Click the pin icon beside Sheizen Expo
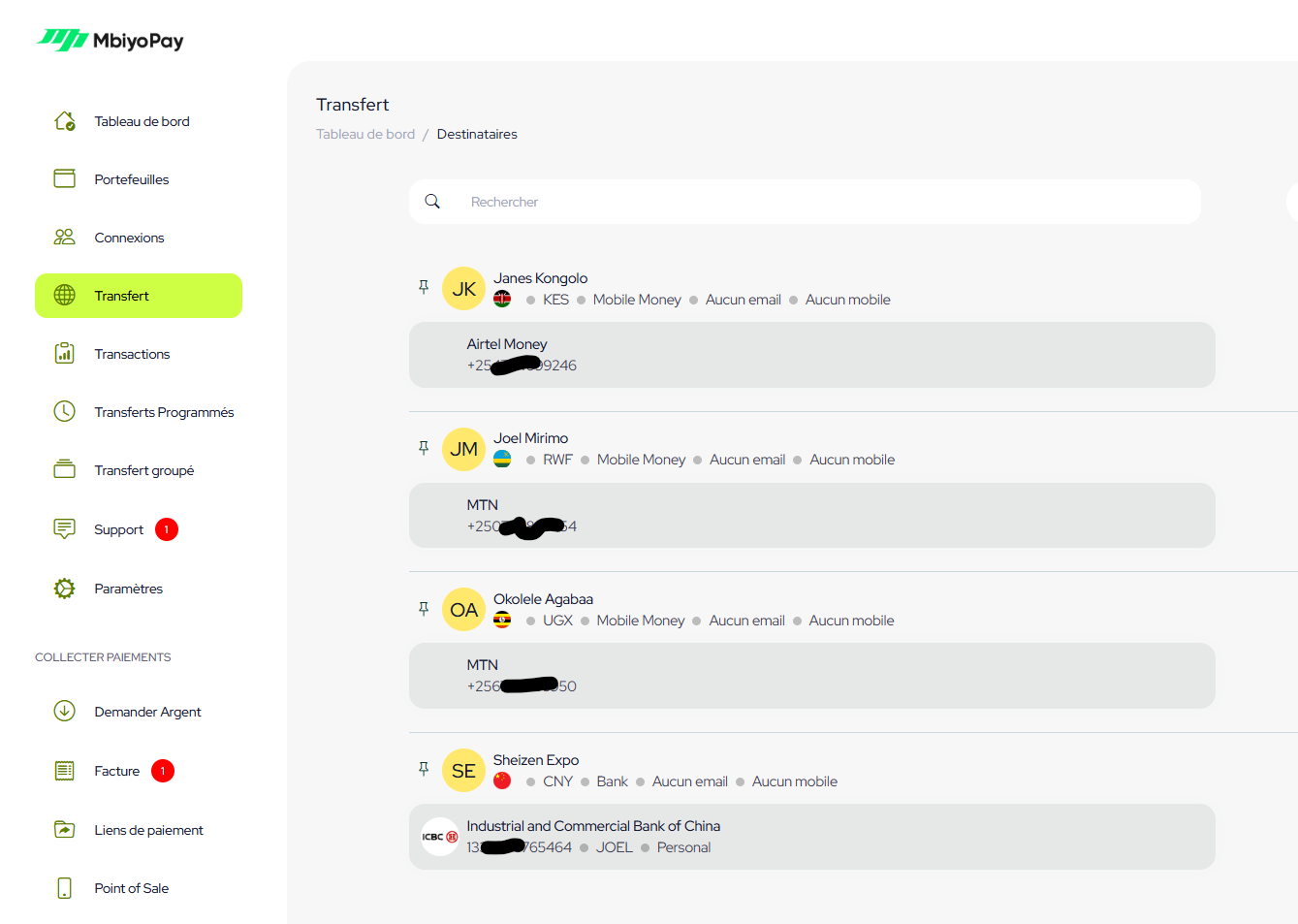The image size is (1298, 924). click(x=424, y=769)
